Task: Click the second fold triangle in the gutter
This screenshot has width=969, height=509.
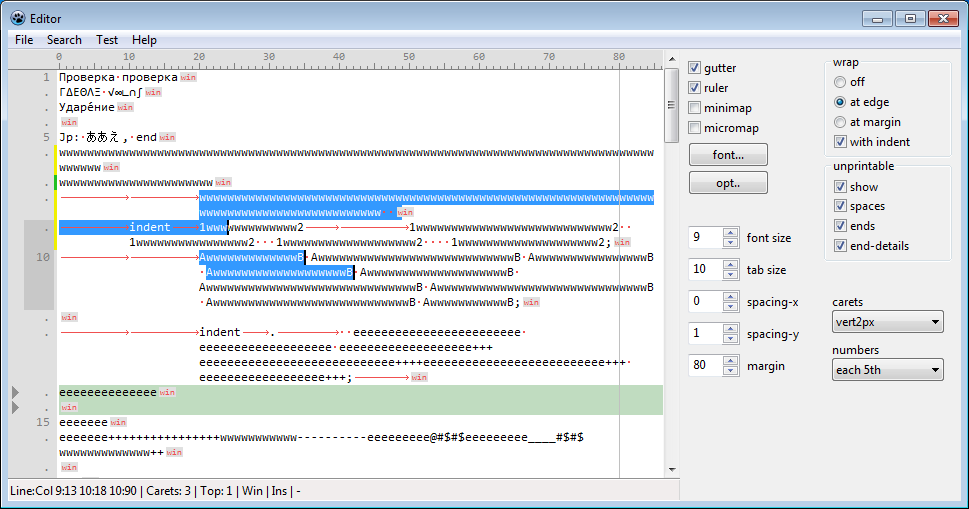Action: pos(14,408)
